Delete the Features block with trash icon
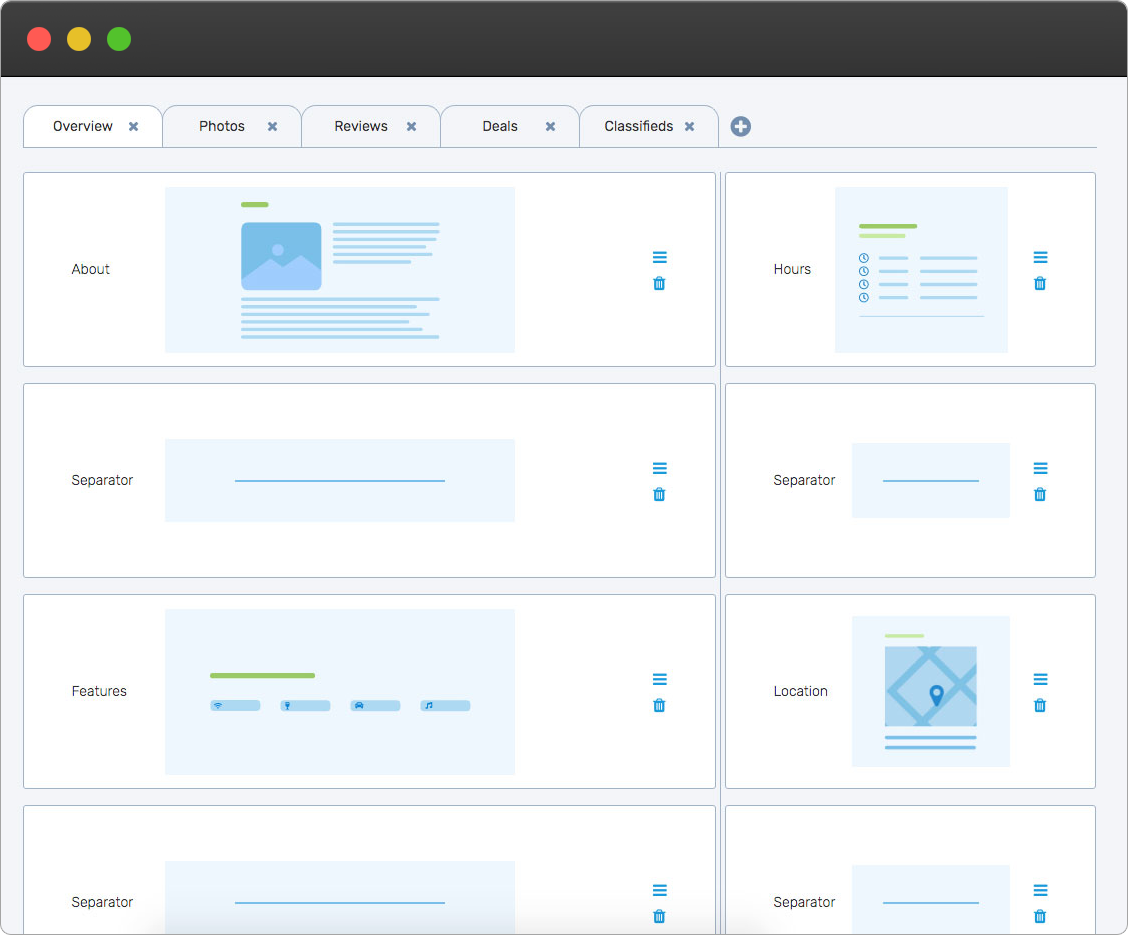 tap(659, 706)
